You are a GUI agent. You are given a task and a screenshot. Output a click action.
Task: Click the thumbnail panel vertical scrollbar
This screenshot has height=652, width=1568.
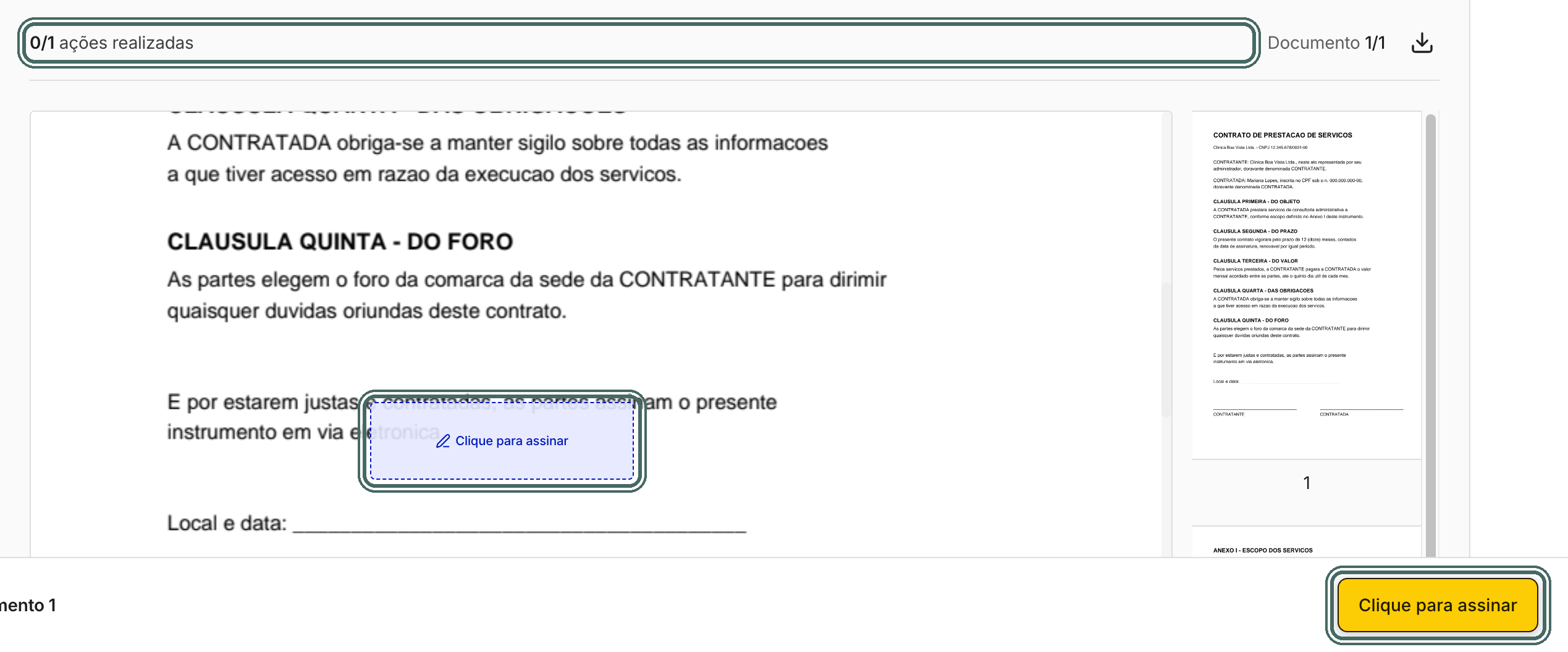(1430, 334)
